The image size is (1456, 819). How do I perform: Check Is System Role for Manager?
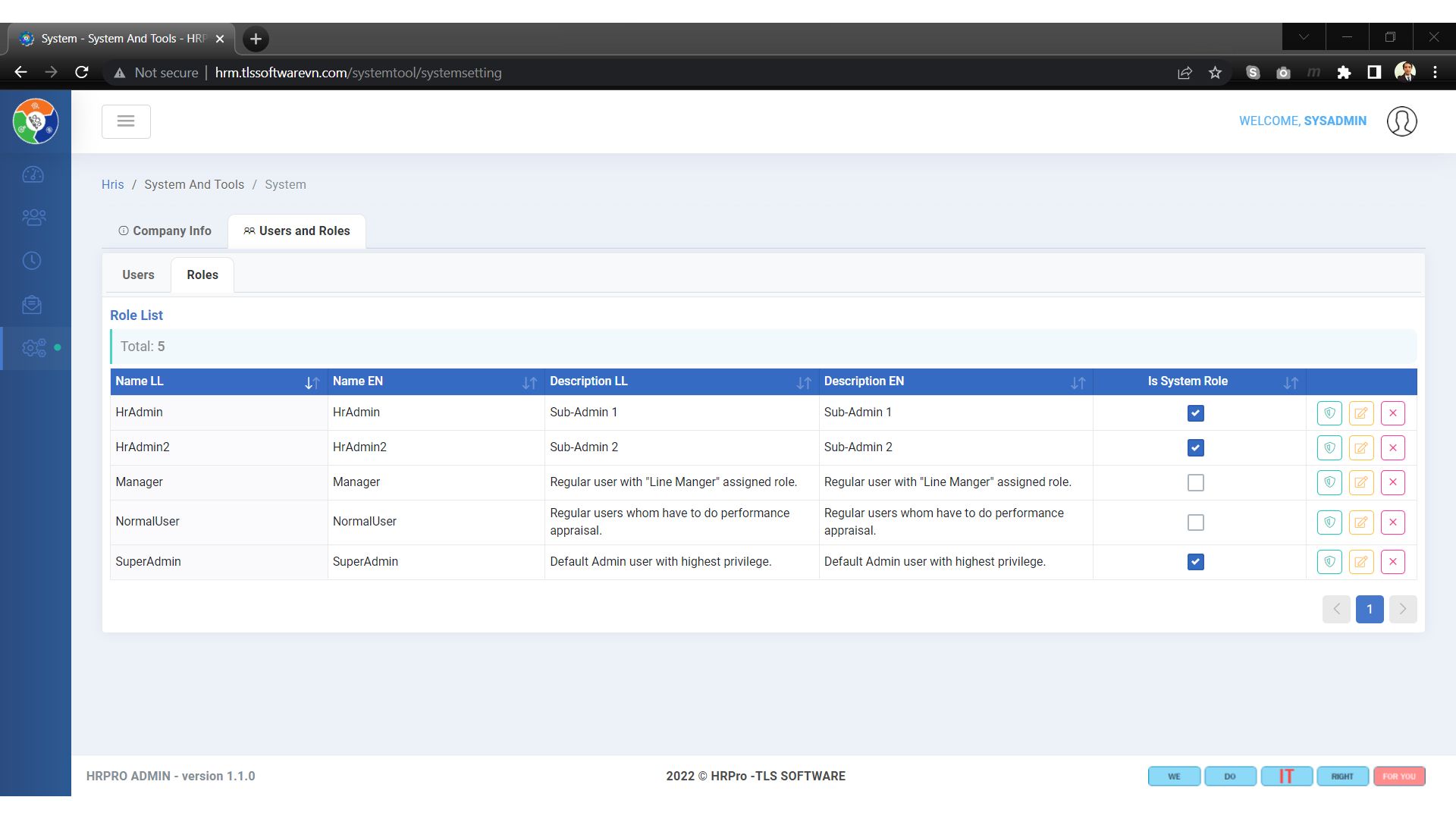tap(1195, 483)
